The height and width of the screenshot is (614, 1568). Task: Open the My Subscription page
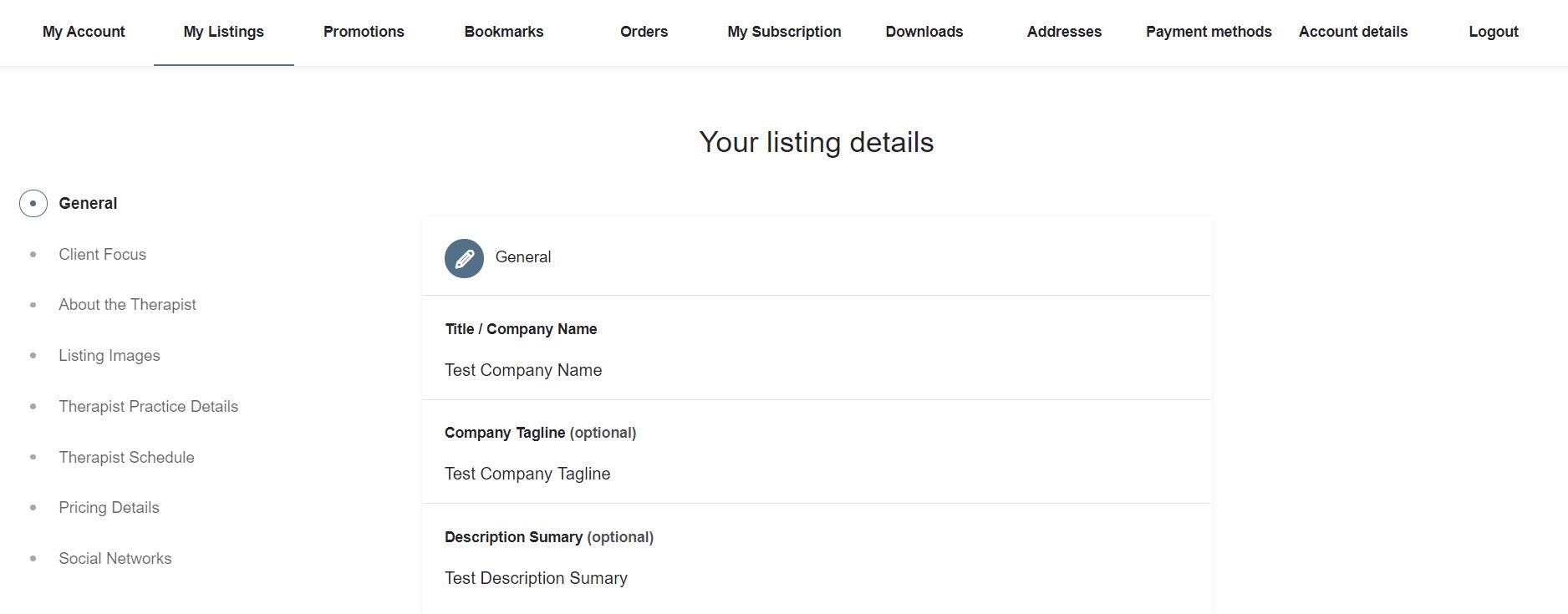(x=784, y=32)
